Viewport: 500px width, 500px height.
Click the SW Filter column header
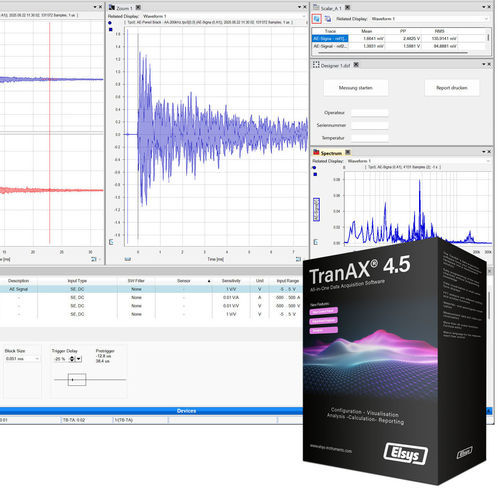pos(136,281)
